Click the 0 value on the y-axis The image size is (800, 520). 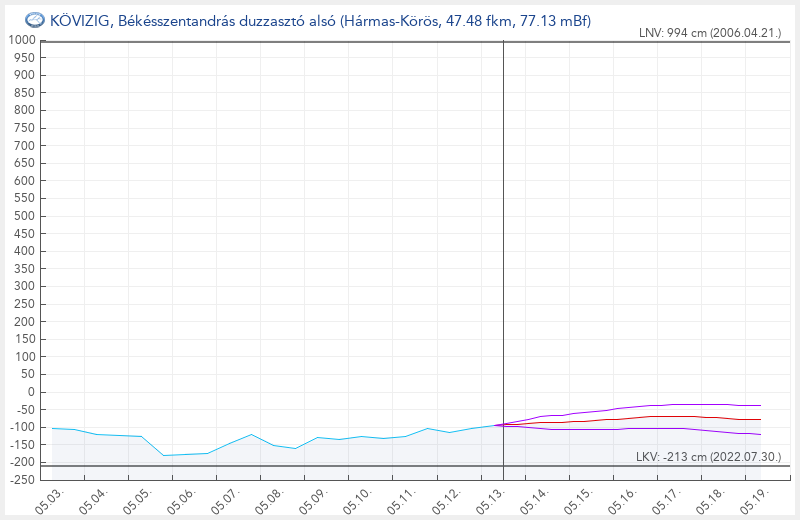pos(32,392)
